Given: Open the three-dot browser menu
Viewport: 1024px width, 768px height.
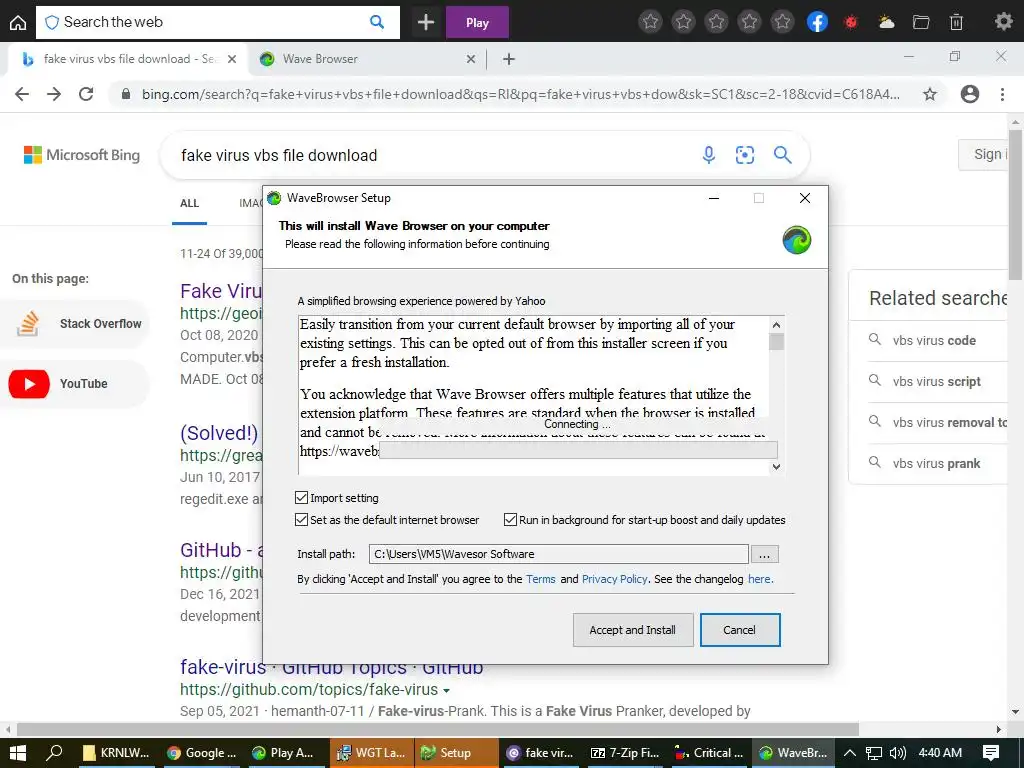Looking at the screenshot, I should pyautogui.click(x=1002, y=94).
